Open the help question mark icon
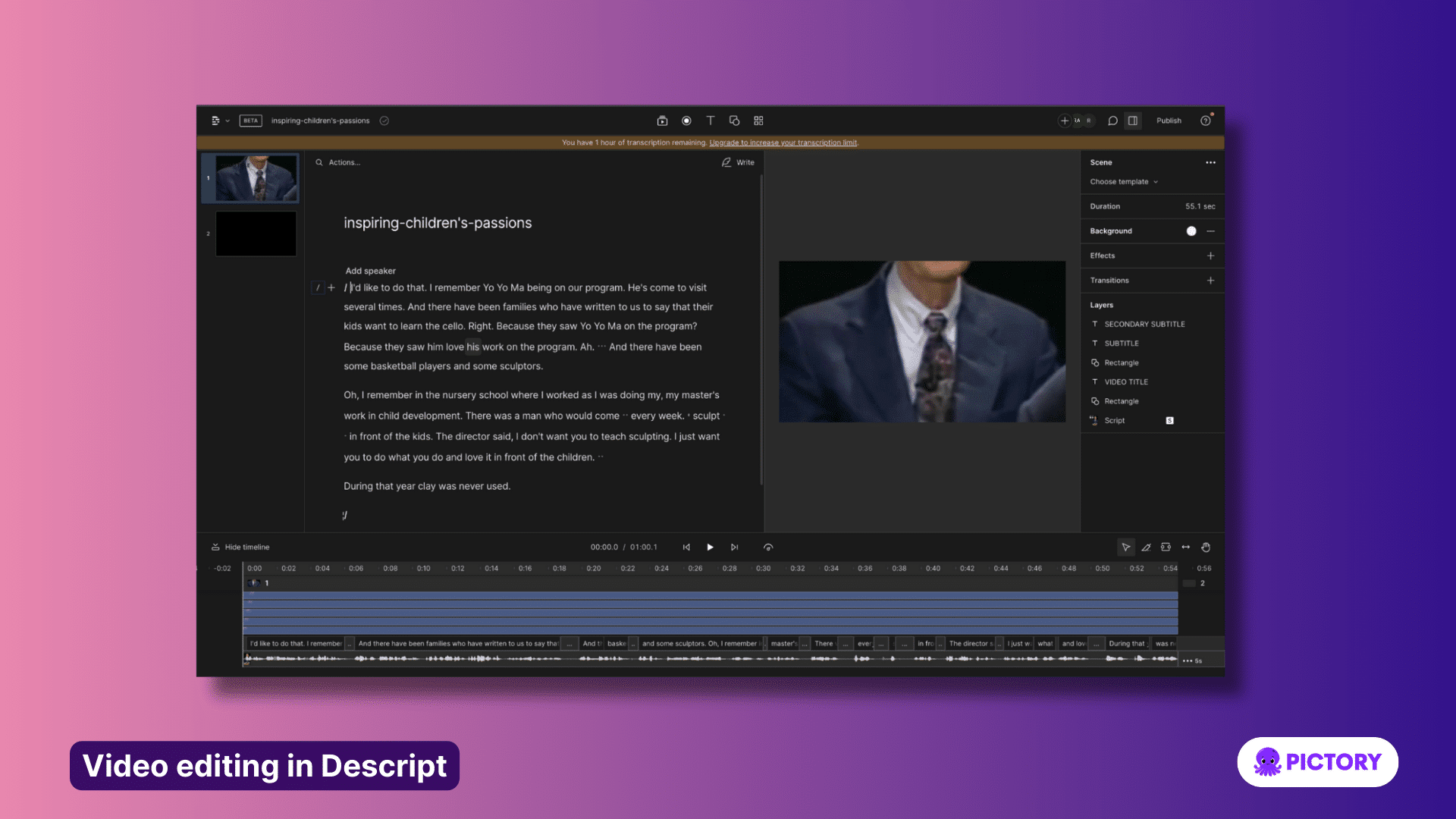The width and height of the screenshot is (1456, 819). [1206, 121]
